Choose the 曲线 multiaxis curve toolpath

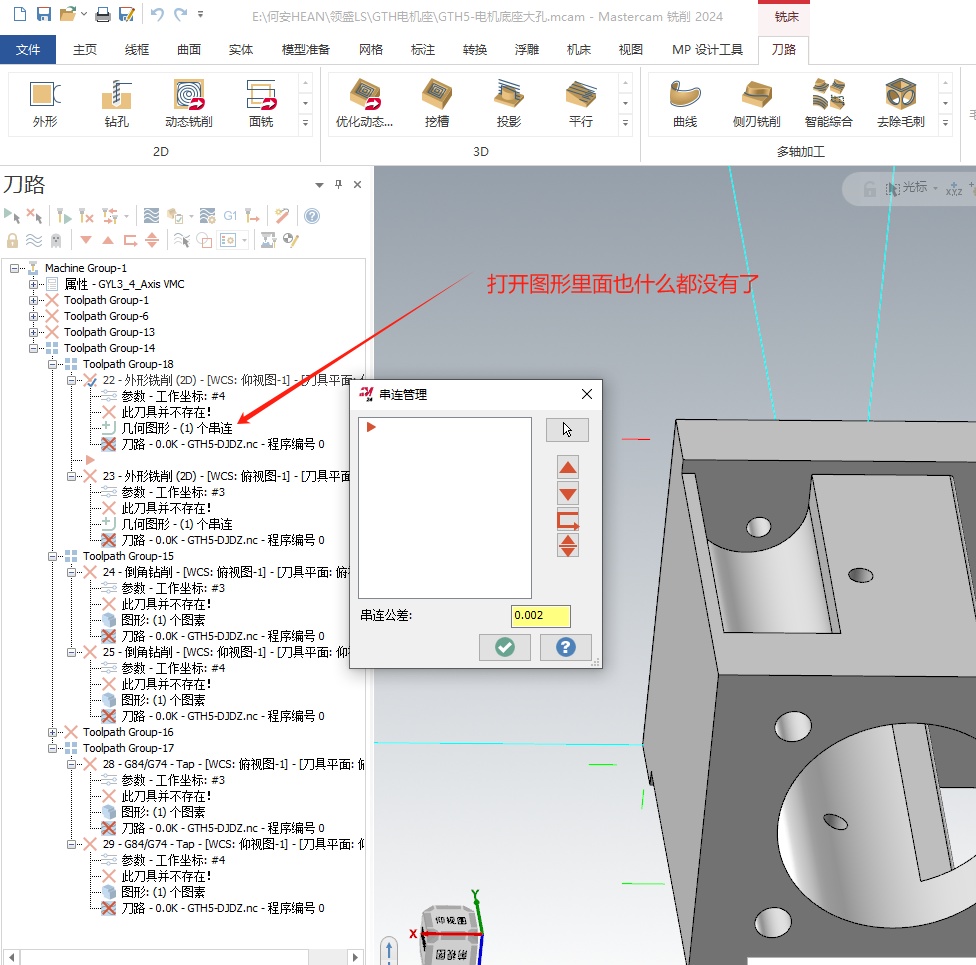(685, 104)
